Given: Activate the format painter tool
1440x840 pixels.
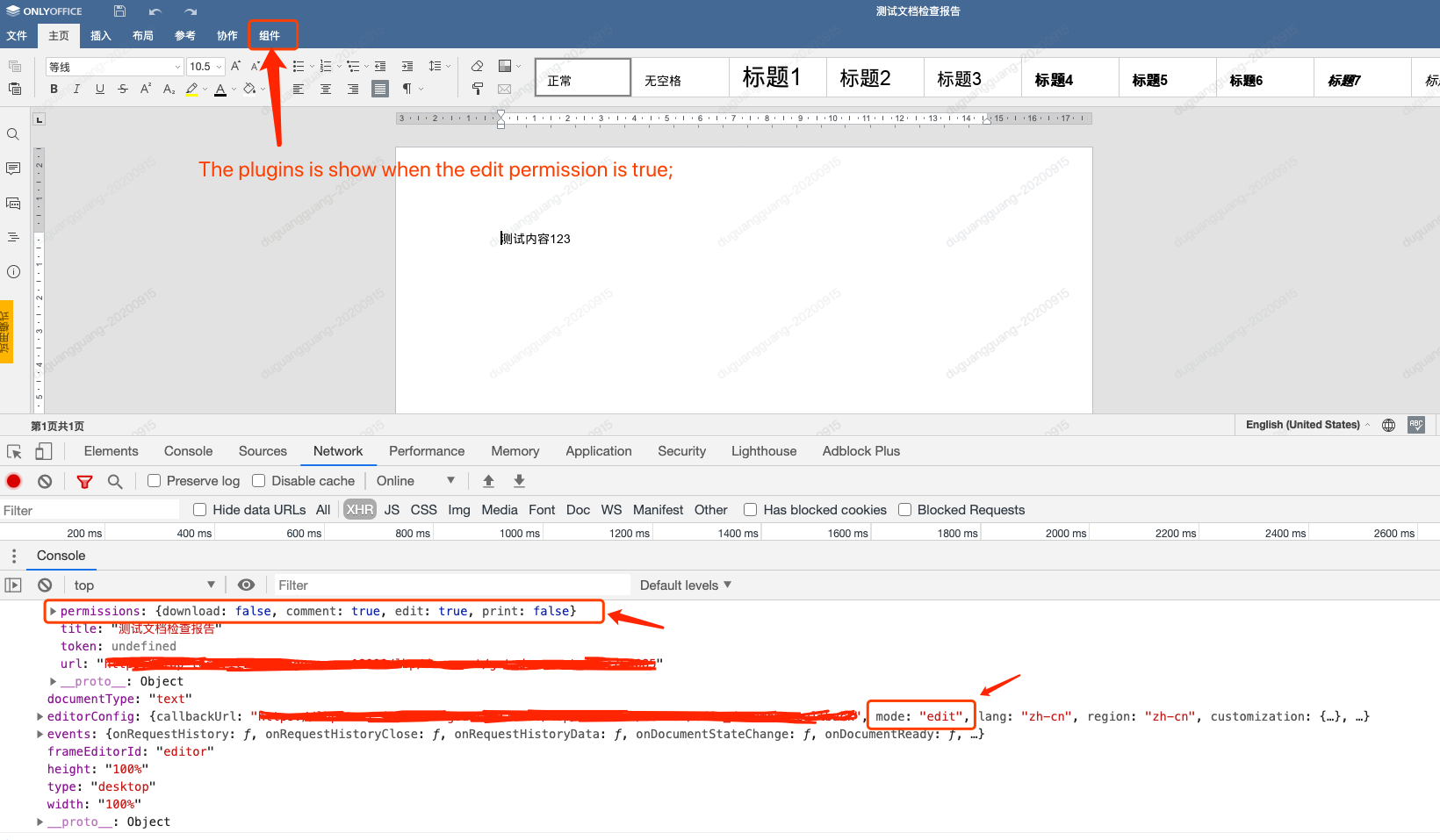Looking at the screenshot, I should 477,88.
